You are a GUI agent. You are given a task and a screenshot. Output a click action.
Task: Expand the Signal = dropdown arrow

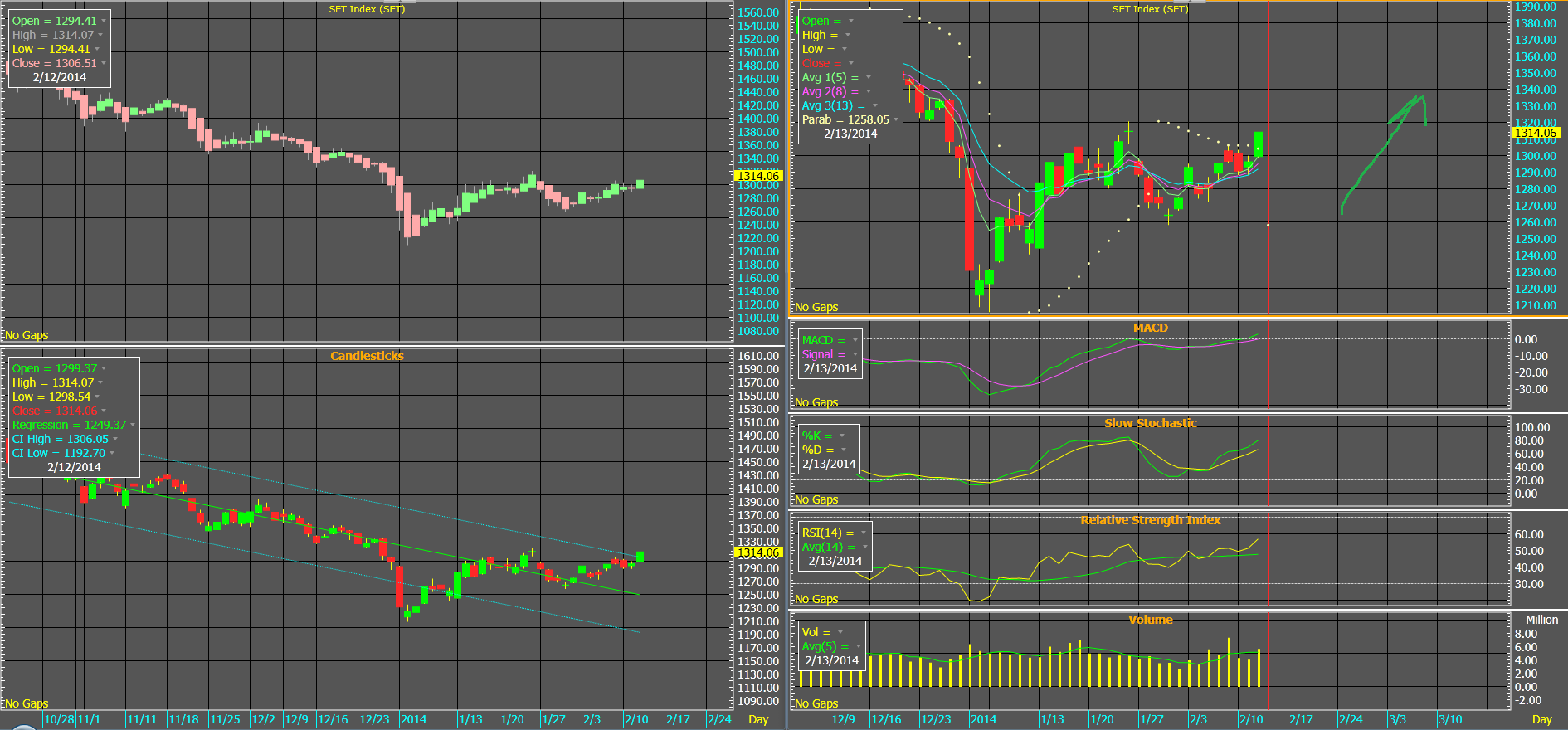pyautogui.click(x=855, y=354)
